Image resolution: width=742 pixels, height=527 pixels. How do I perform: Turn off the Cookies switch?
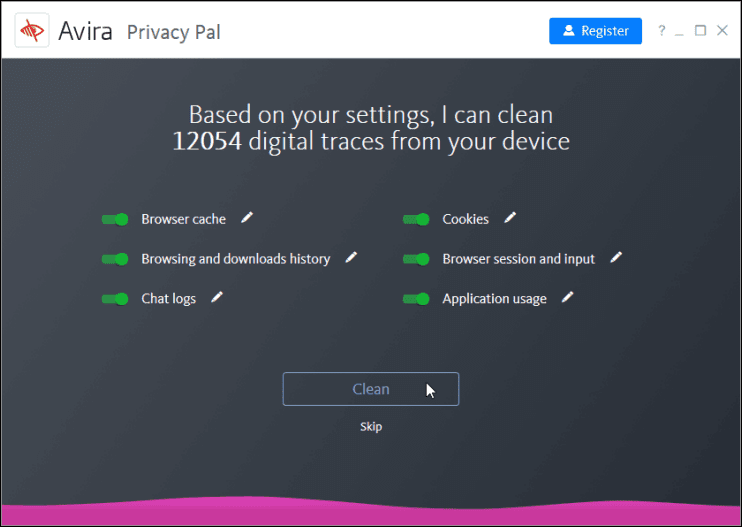pos(416,219)
